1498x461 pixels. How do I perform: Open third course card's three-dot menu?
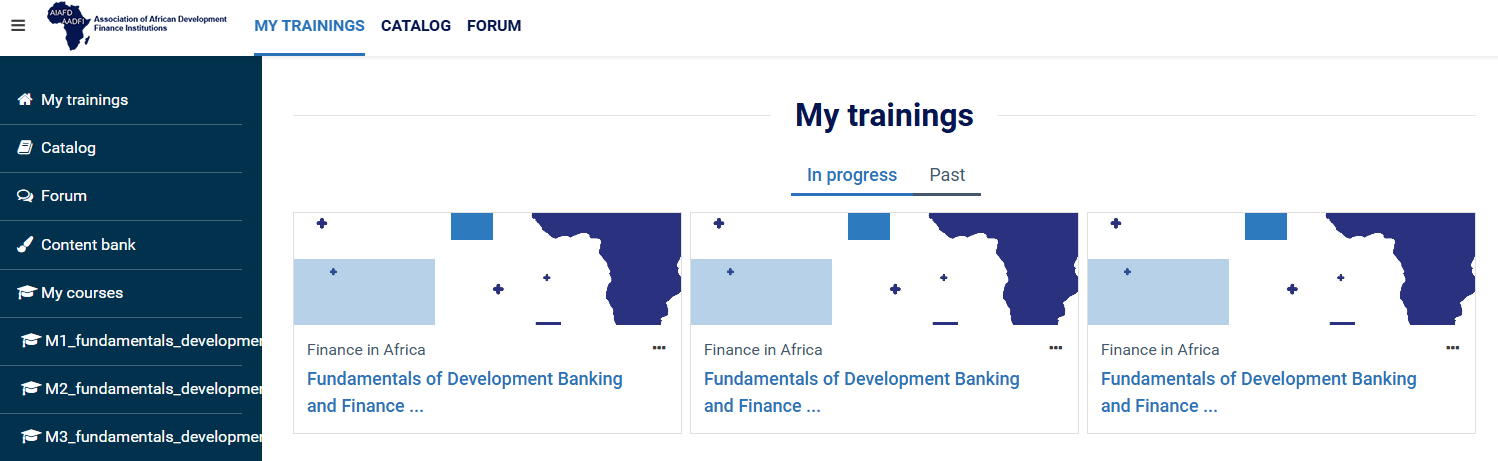pos(1453,348)
